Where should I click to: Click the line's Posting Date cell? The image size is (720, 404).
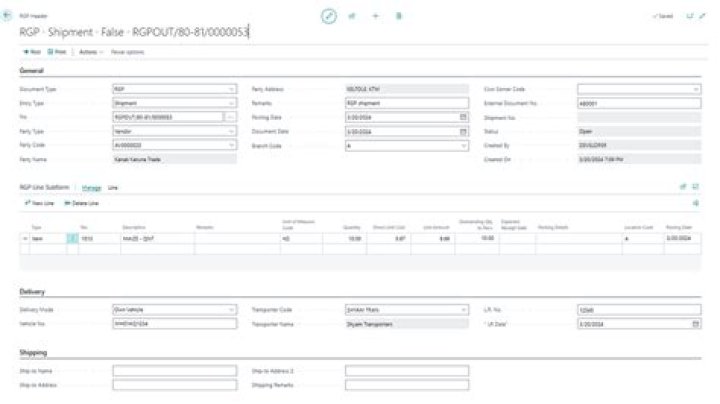coord(682,239)
